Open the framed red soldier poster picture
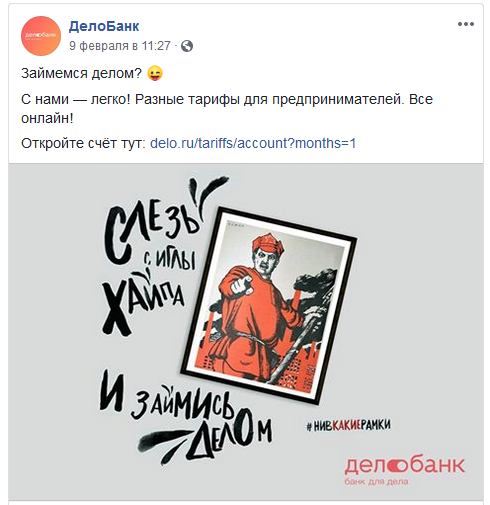The height and width of the screenshot is (505, 490). point(269,304)
